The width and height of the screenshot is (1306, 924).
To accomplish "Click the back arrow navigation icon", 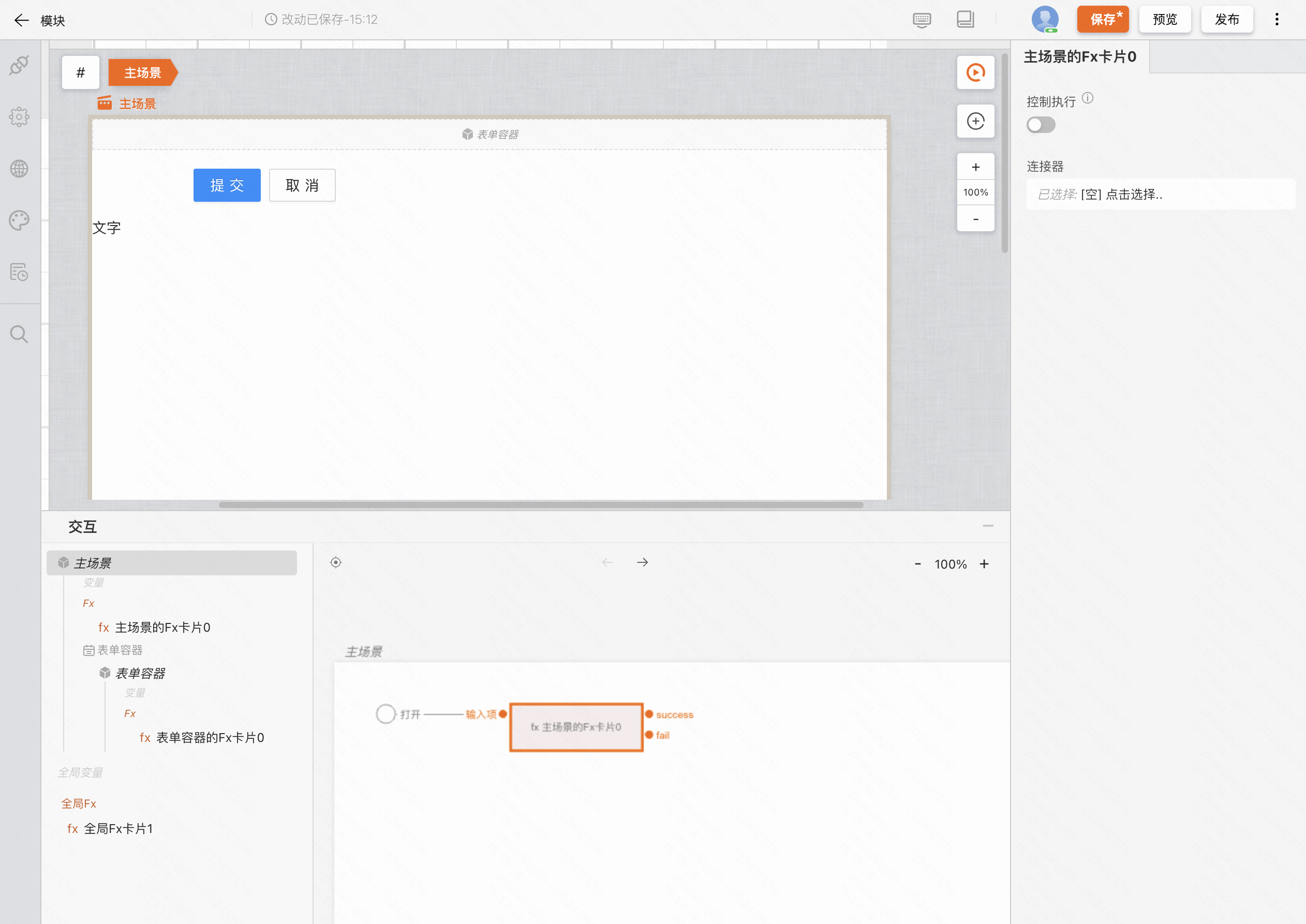I will pos(19,19).
